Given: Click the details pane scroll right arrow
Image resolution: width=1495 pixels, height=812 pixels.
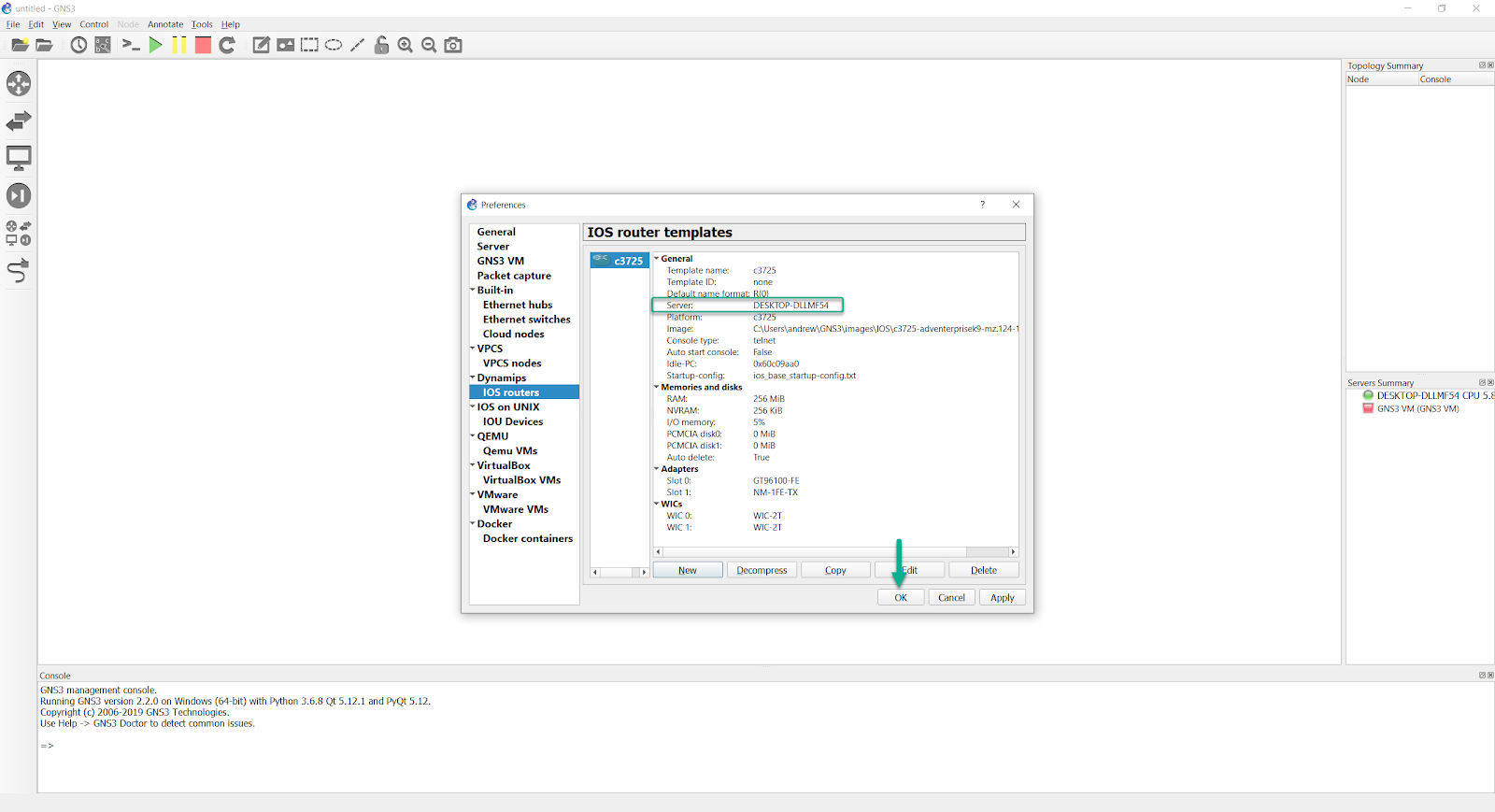Looking at the screenshot, I should tap(1014, 552).
